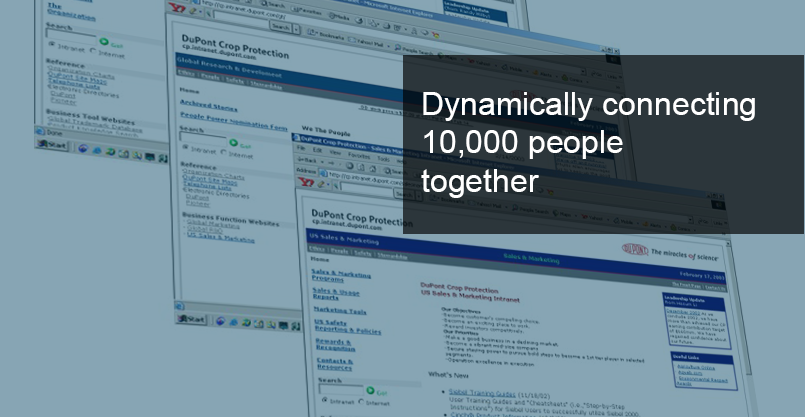Click sidebar Search input field in middle window
Screen dimensions: 805x417
coord(203,139)
